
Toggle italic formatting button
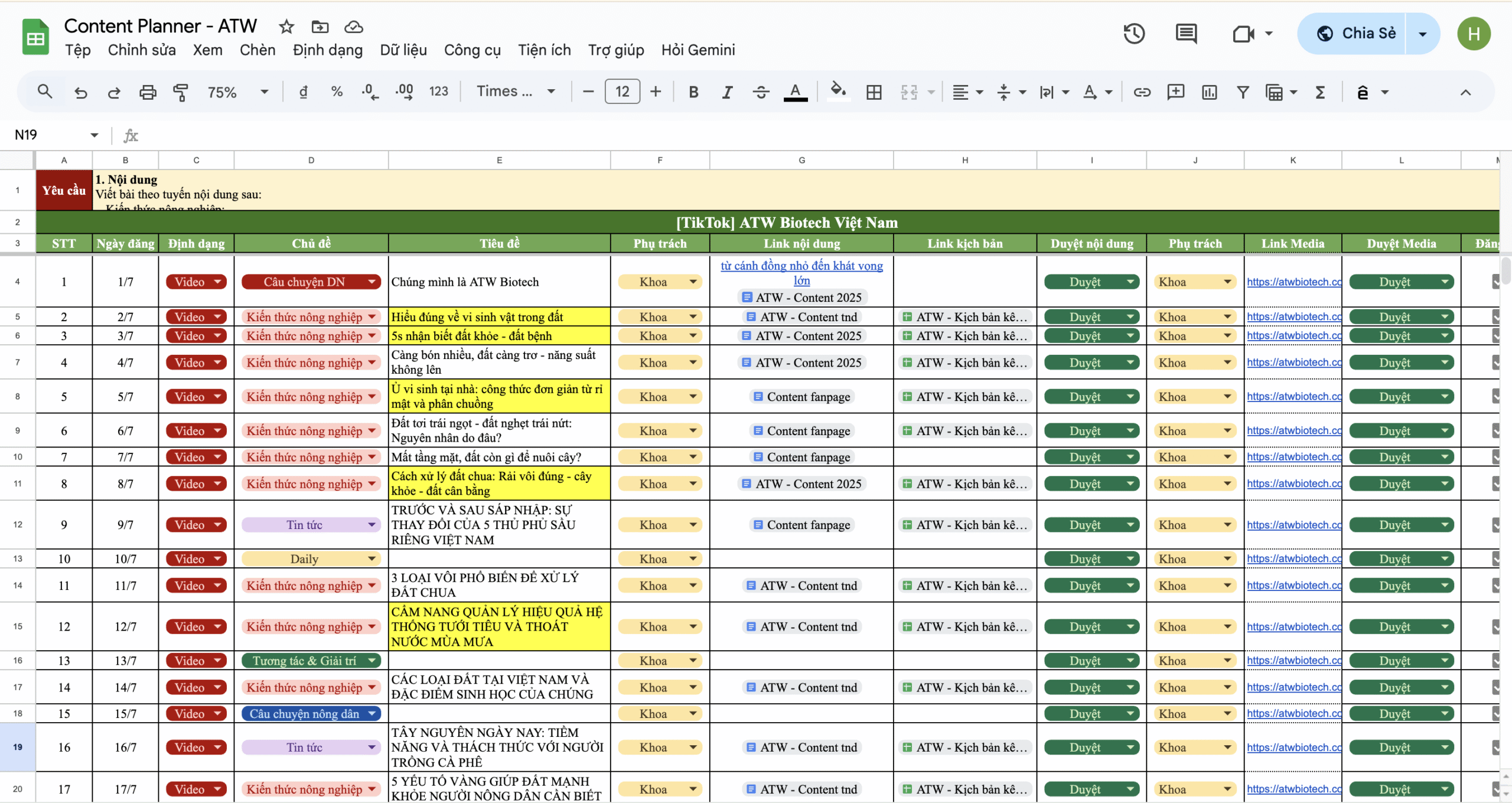point(727,92)
